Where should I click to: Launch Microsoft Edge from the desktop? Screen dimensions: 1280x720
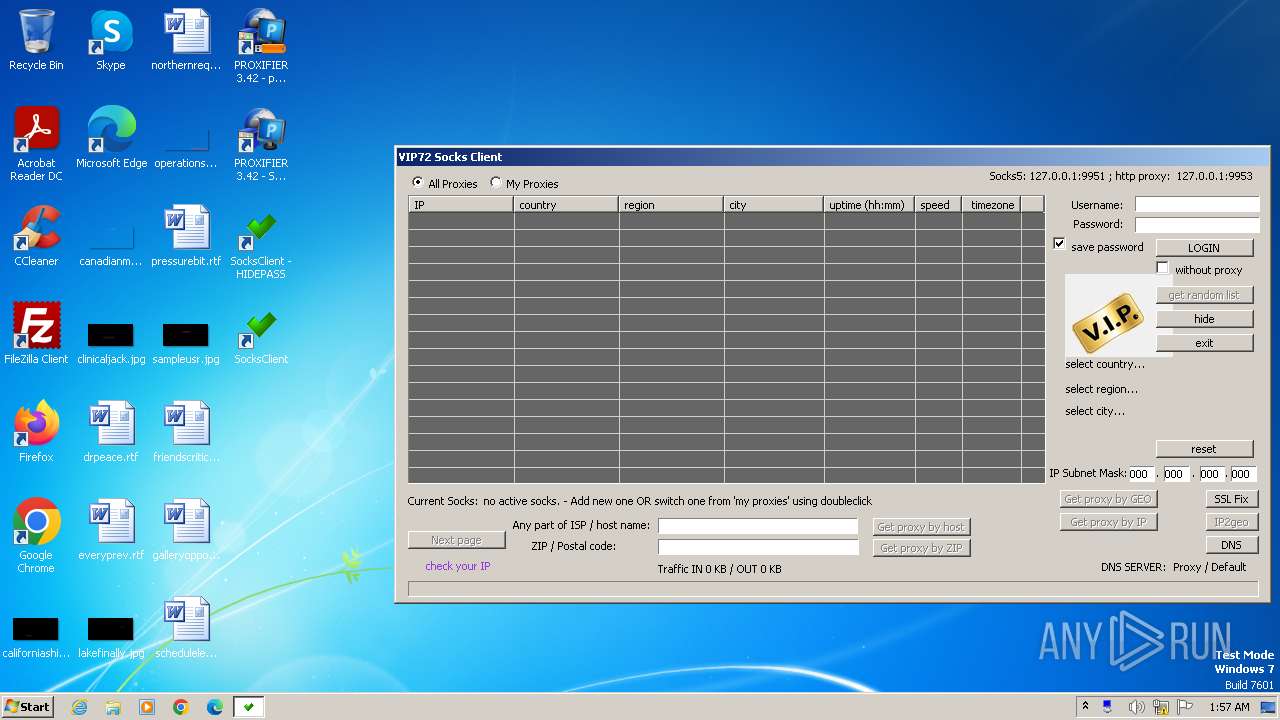[x=111, y=138]
